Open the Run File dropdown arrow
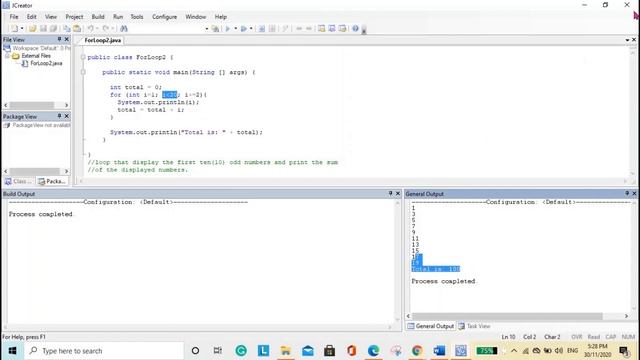 (x=251, y=29)
